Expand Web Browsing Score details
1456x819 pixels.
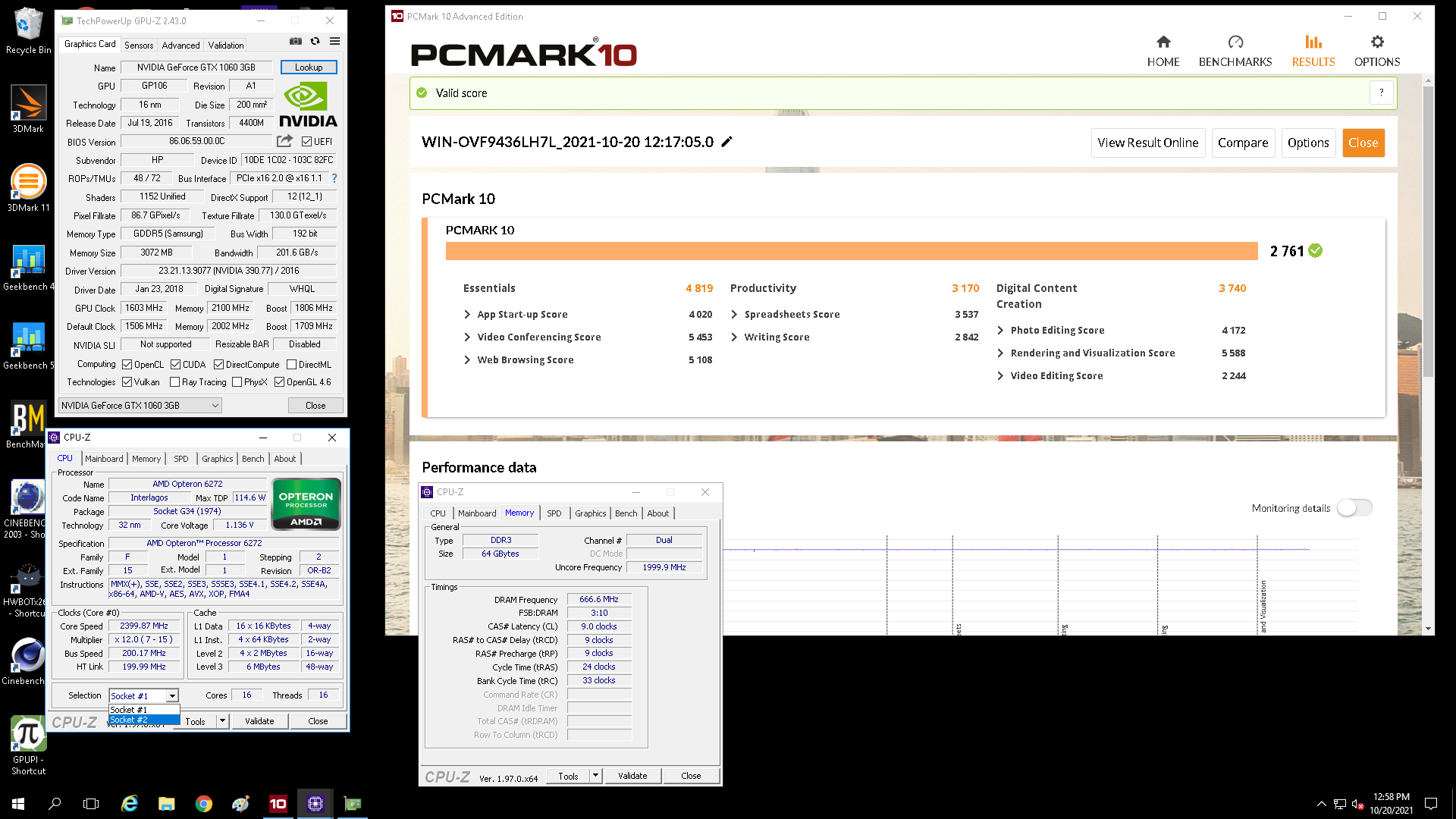pos(467,360)
